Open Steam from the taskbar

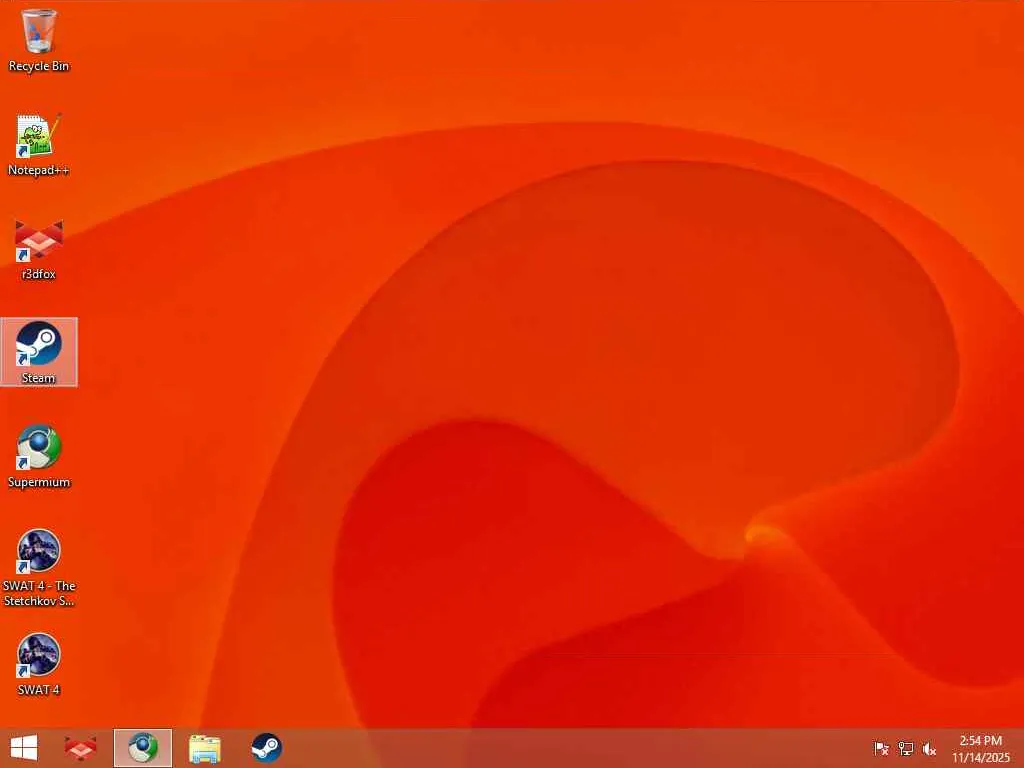266,748
